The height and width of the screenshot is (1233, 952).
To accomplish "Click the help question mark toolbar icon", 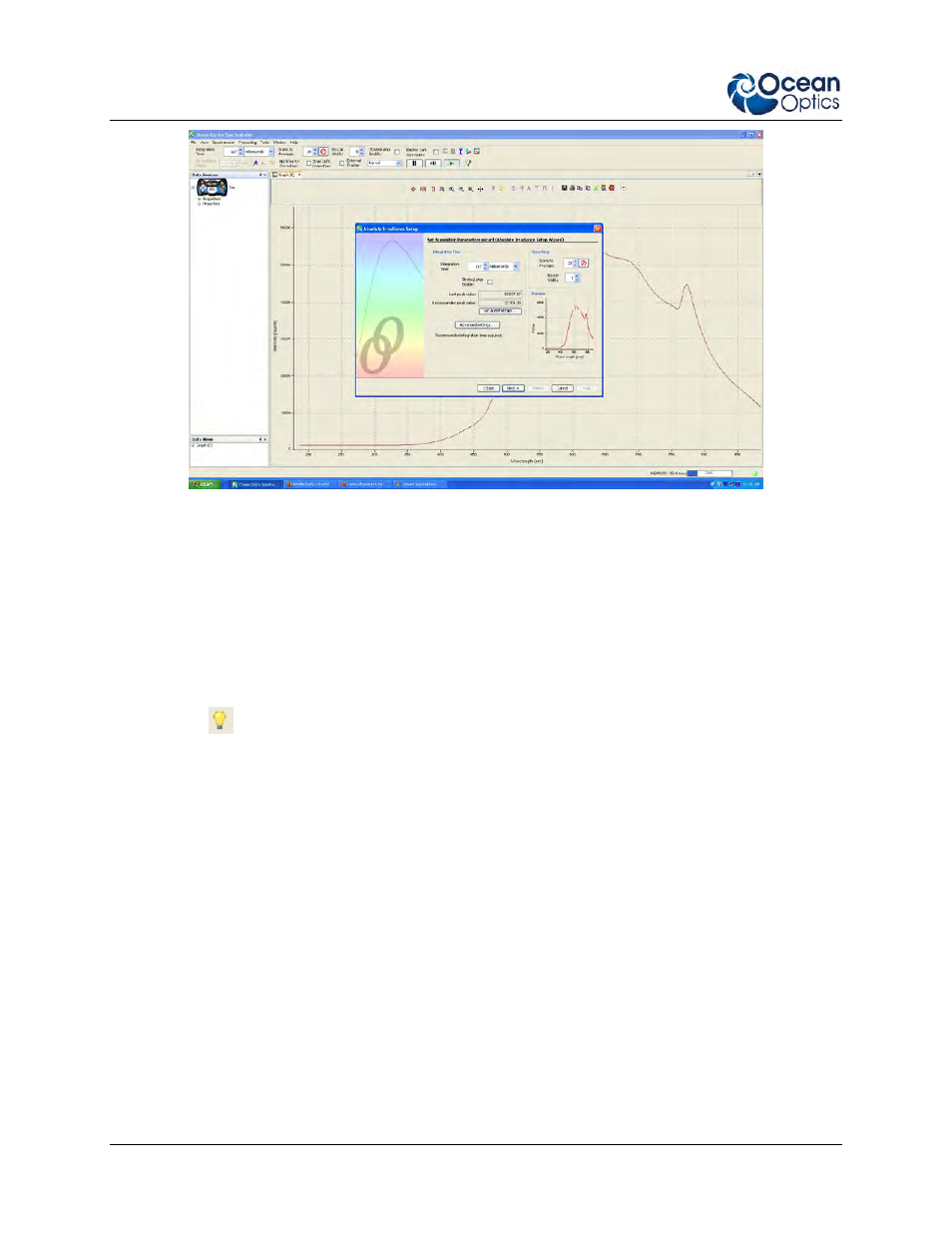I will coord(467,163).
